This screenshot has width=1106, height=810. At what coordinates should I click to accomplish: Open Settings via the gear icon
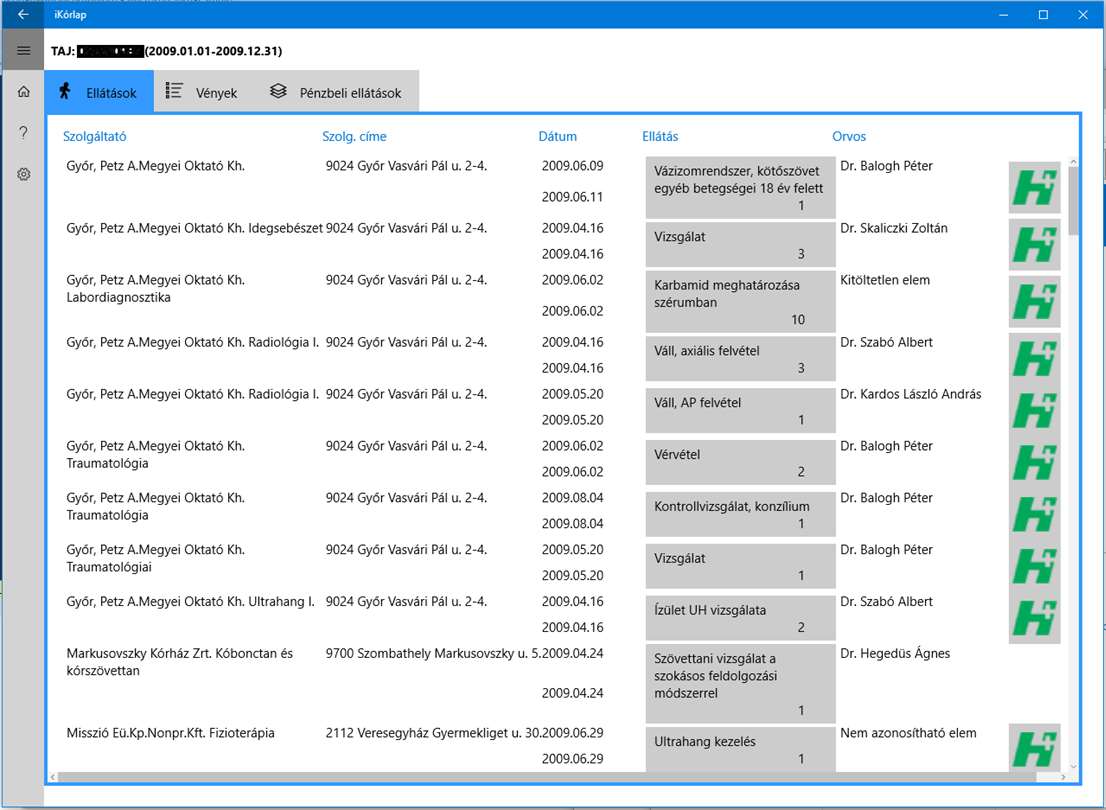(x=23, y=174)
